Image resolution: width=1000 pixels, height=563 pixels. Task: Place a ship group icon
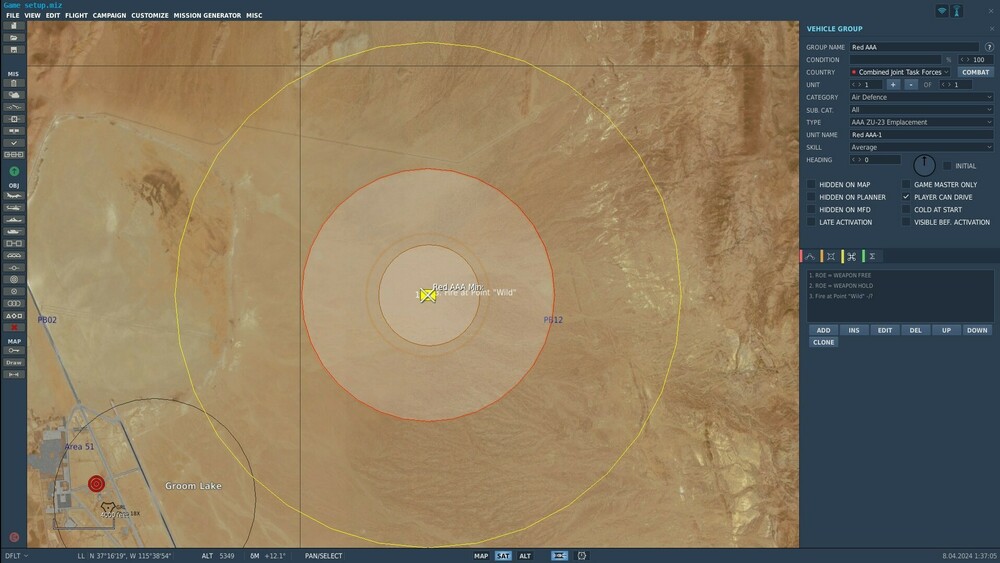pyautogui.click(x=14, y=219)
